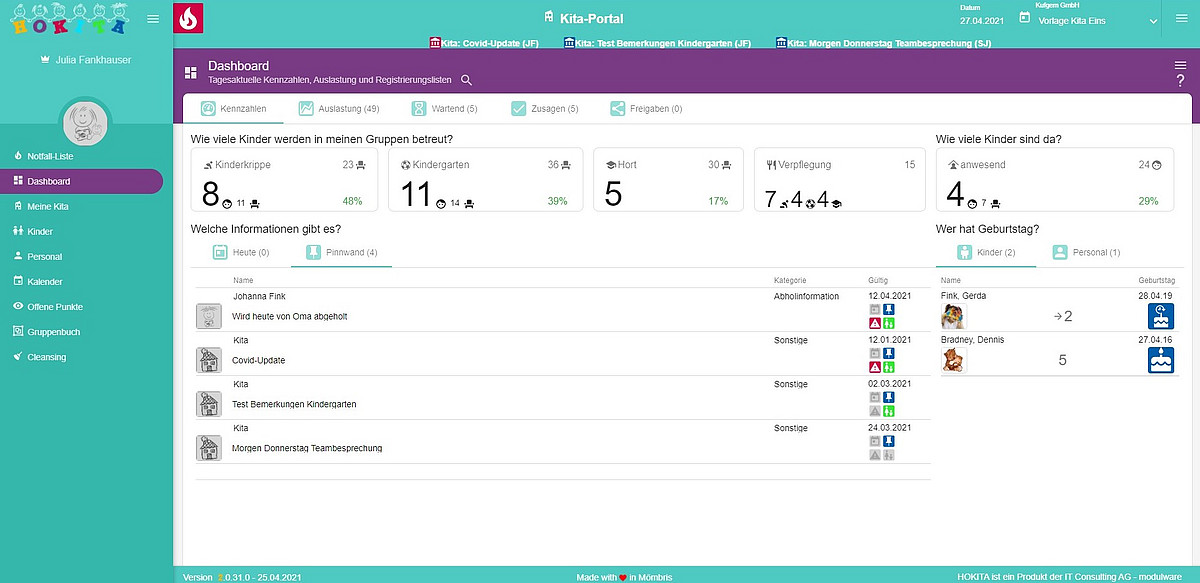This screenshot has width=1200, height=583.
Task: Open the Verpflegung statistics card
Action: tap(839, 180)
